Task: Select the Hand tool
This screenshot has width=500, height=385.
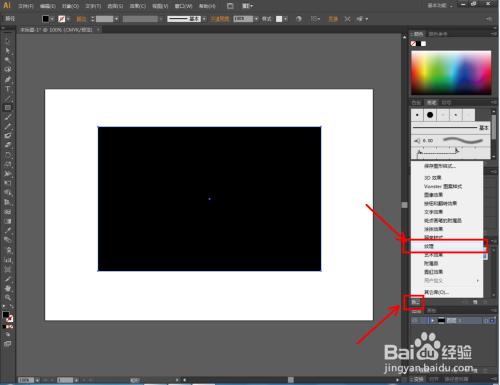Action: coord(8,288)
